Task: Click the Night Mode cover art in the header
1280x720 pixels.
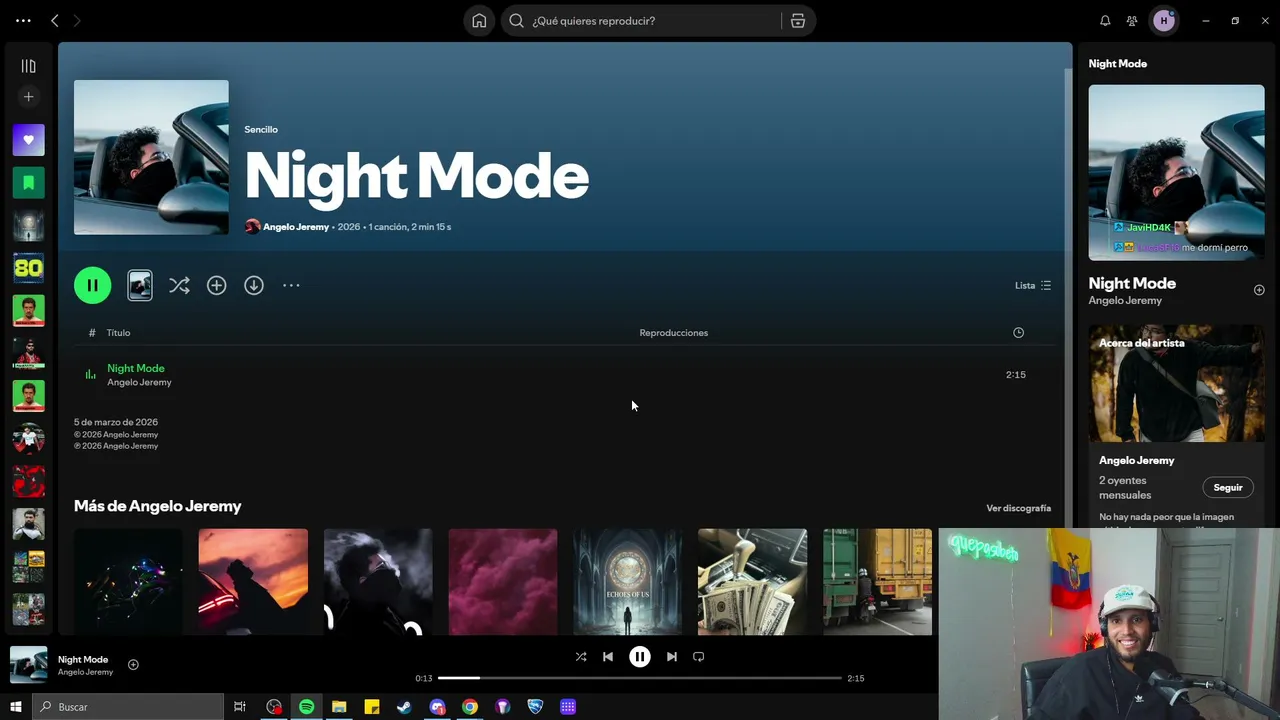Action: (151, 157)
